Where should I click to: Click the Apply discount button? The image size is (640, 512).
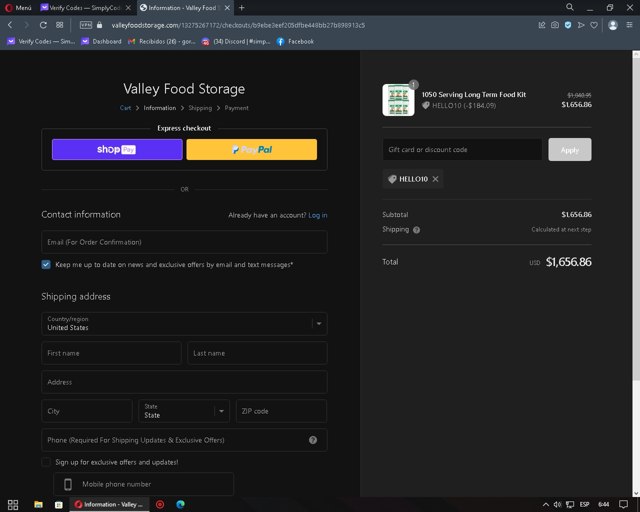(570, 149)
